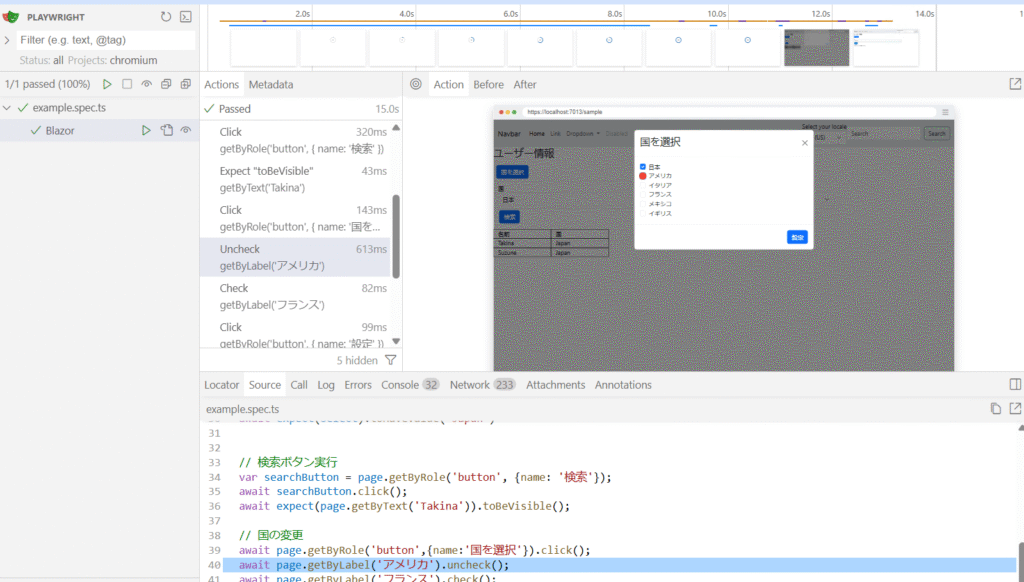1024x582 pixels.
Task: Toggle the output terminal icon
Action: click(185, 17)
